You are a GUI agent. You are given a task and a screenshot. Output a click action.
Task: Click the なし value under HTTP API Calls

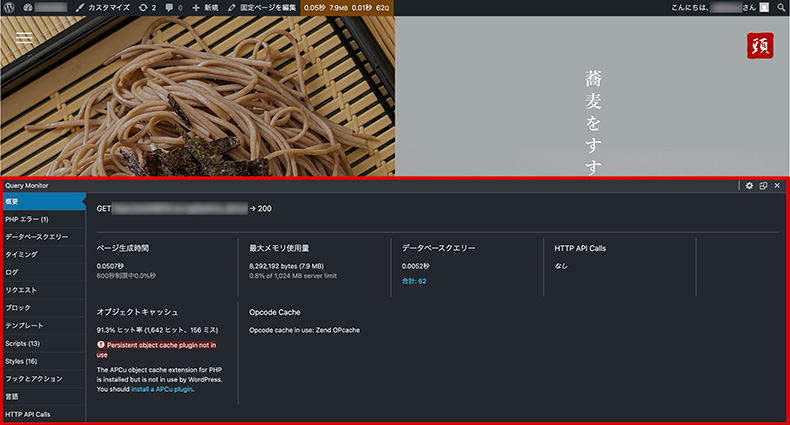(561, 266)
